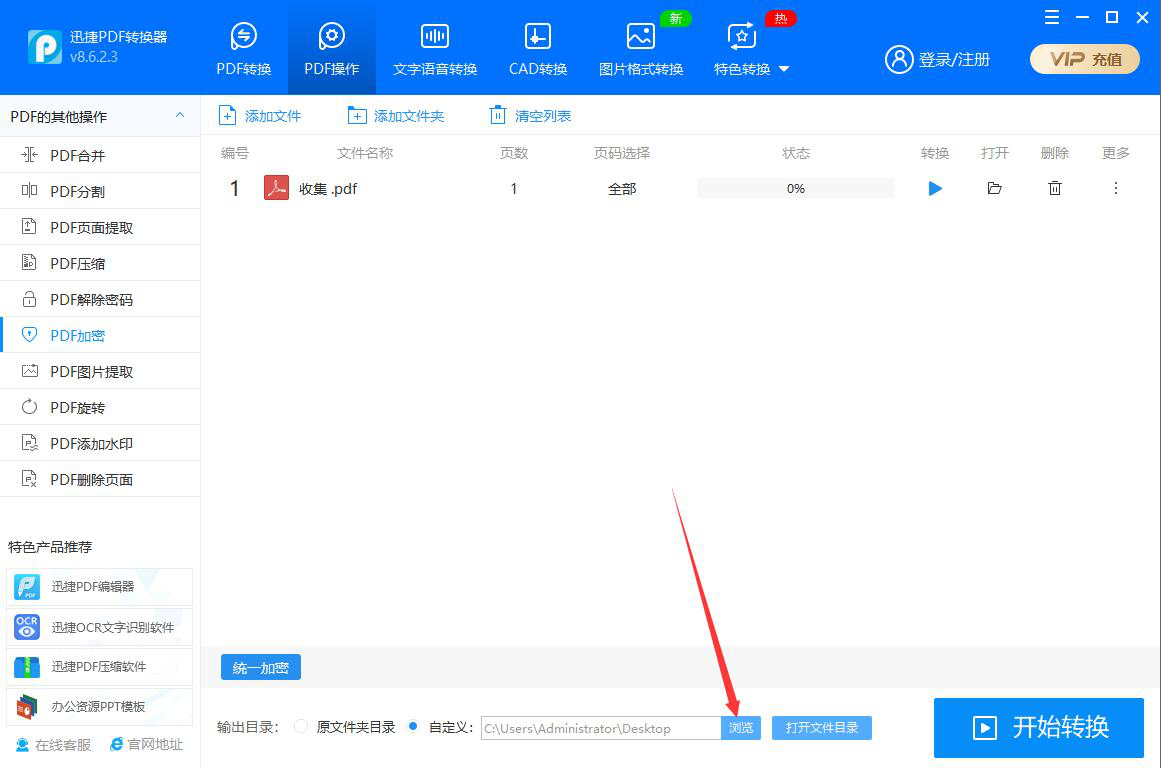Select PDF添加水印 in sidebar
This screenshot has height=768, width=1161.
click(100, 443)
